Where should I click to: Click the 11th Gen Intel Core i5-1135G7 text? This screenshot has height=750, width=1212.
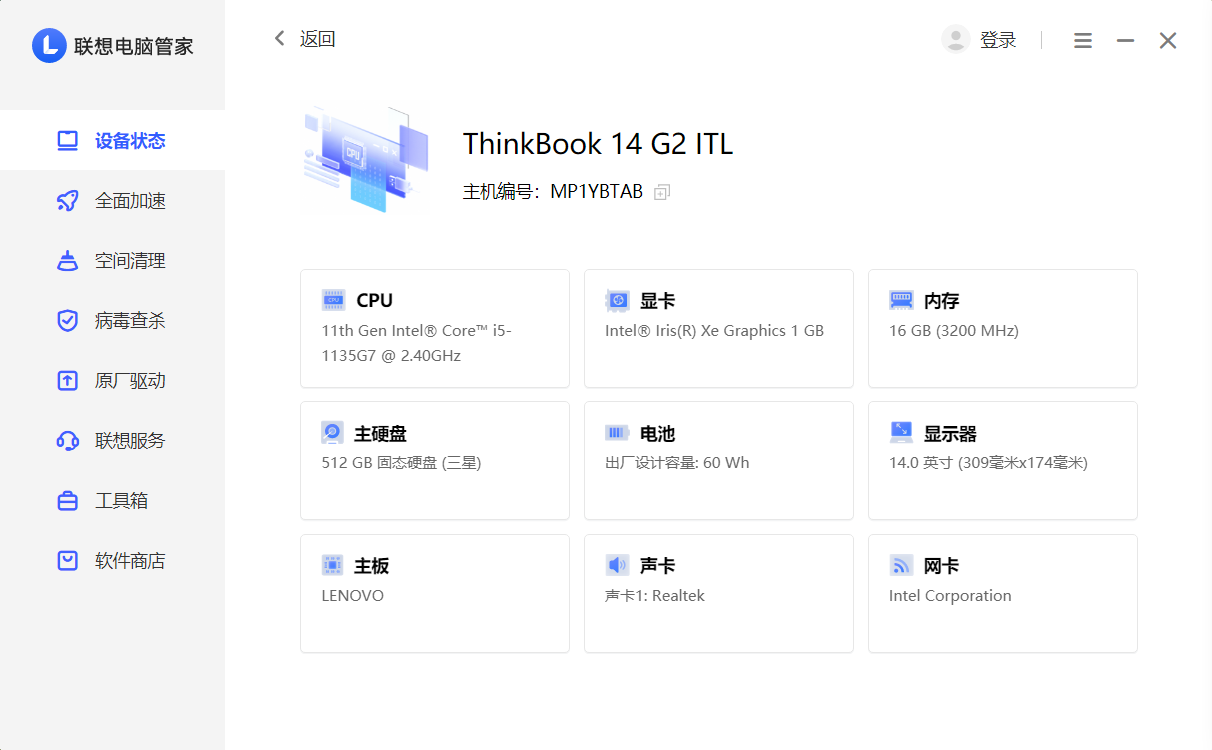(x=416, y=343)
